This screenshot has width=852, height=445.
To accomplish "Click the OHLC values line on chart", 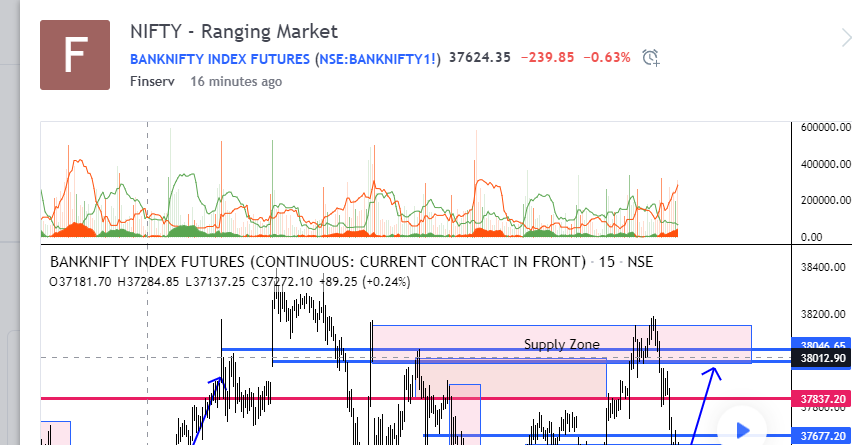I will coord(229,282).
